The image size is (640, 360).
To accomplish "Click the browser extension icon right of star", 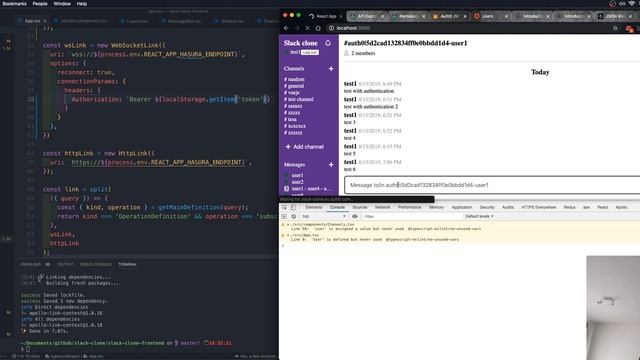I will click(x=630, y=28).
